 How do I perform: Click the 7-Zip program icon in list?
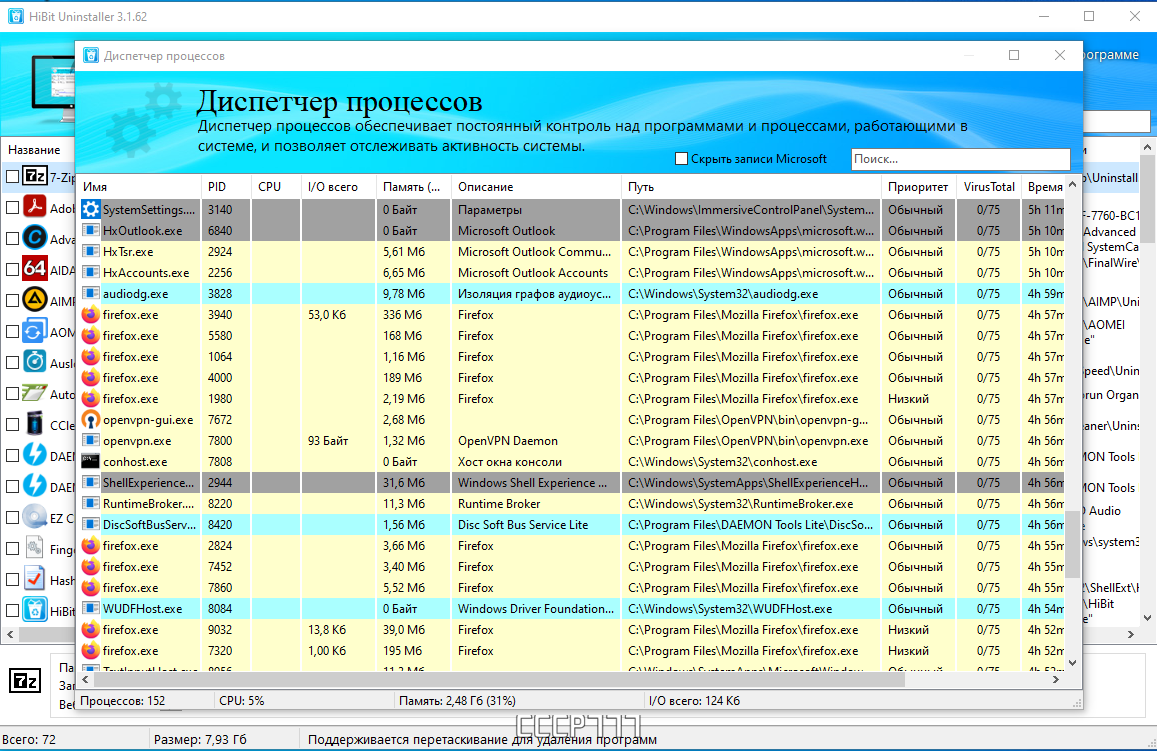[35, 176]
